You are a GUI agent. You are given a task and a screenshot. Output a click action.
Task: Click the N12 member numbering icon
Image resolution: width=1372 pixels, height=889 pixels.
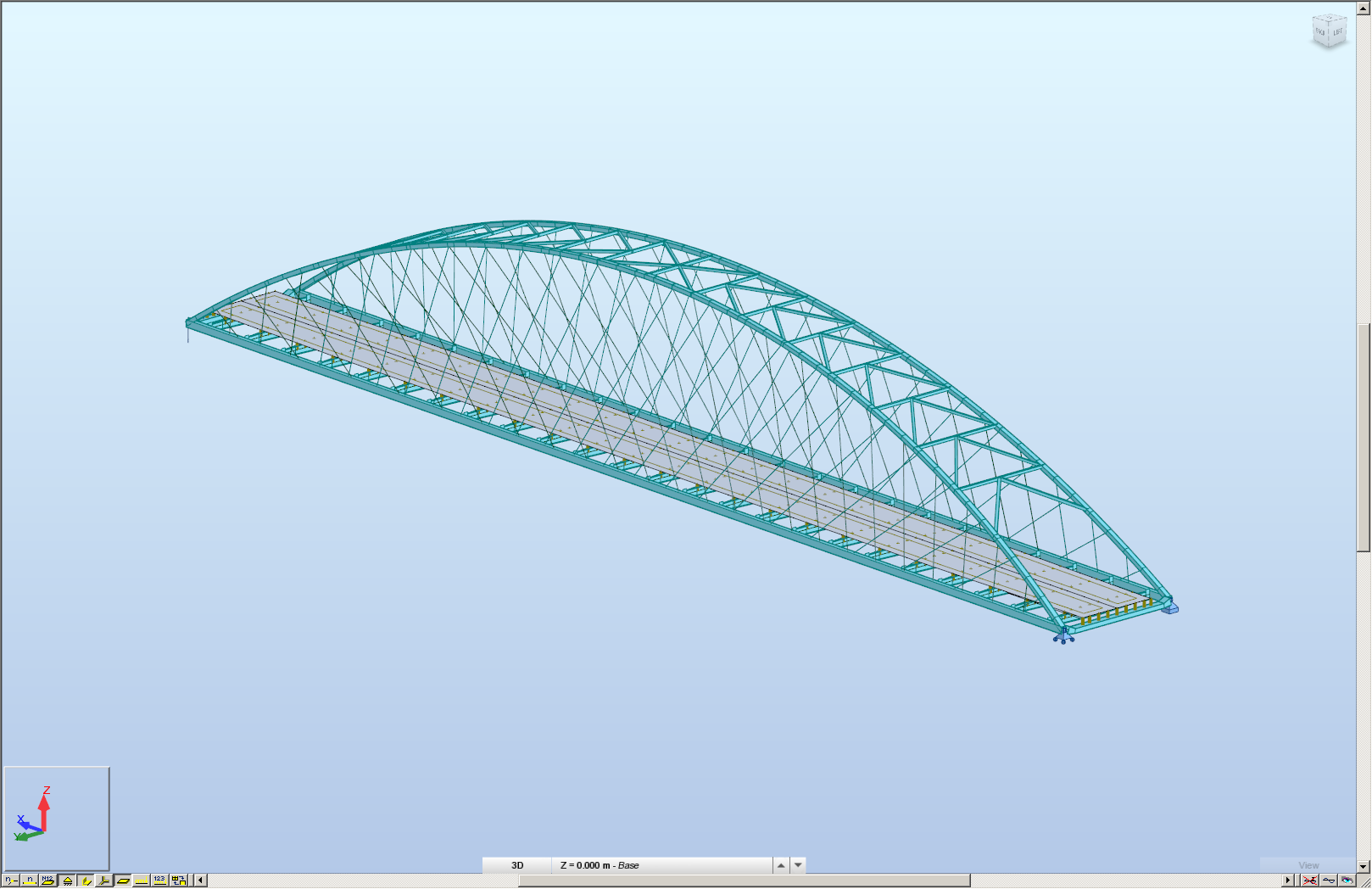(47, 881)
